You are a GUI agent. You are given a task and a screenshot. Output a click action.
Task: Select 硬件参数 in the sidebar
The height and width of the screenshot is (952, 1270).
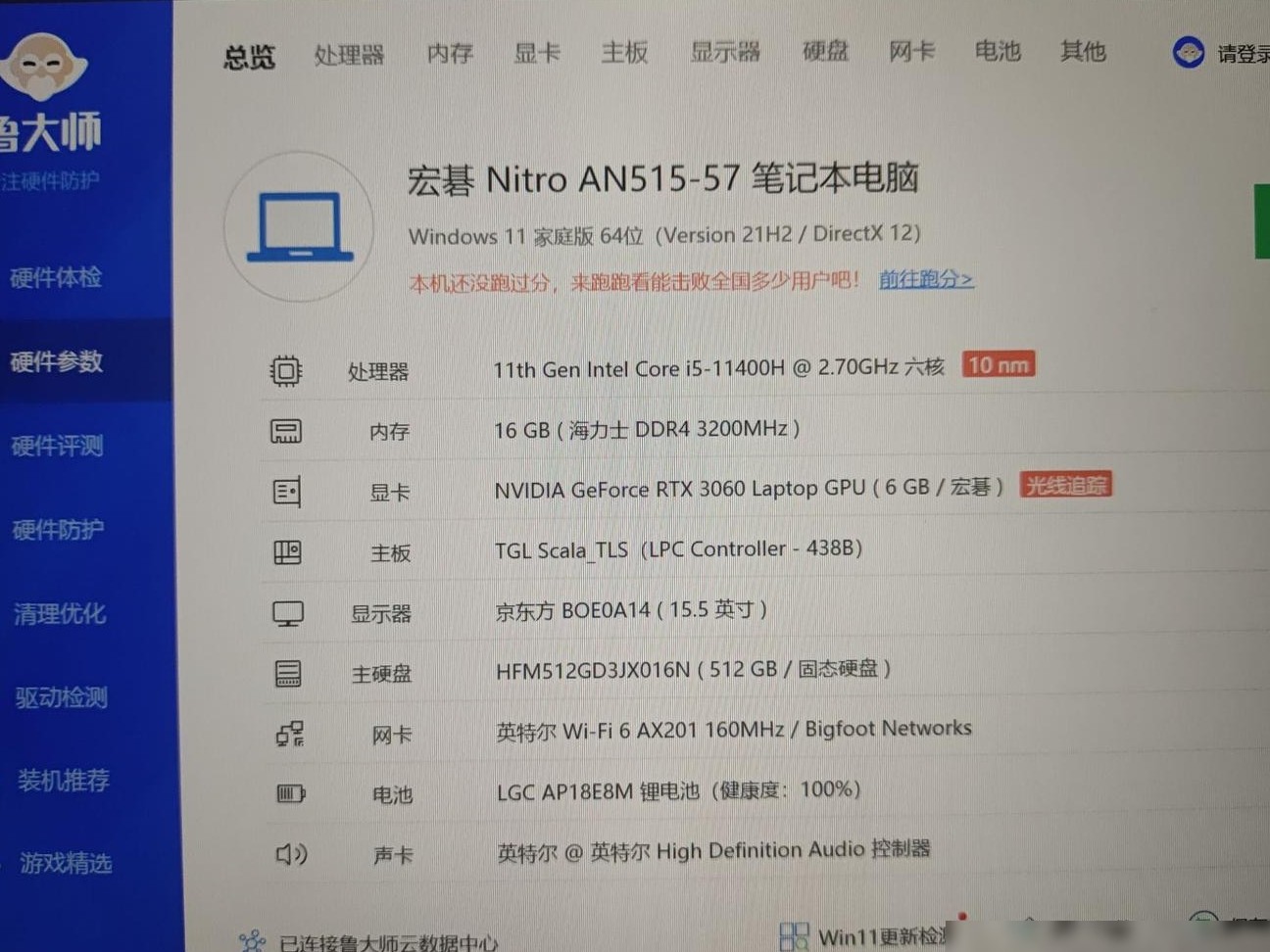coord(57,361)
